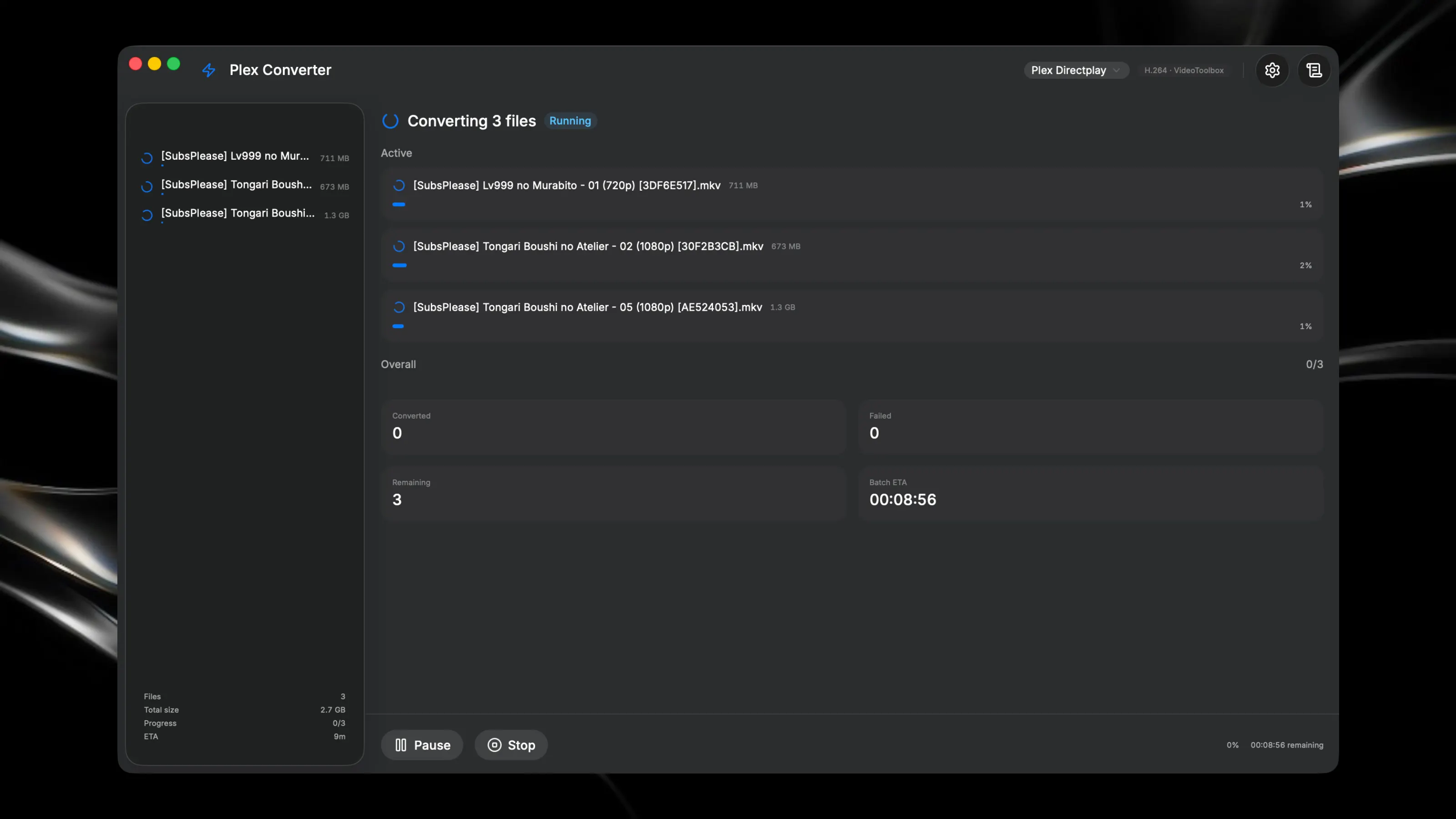Screen dimensions: 1456x819
Task: Open settings with the gear icon
Action: click(x=1272, y=70)
